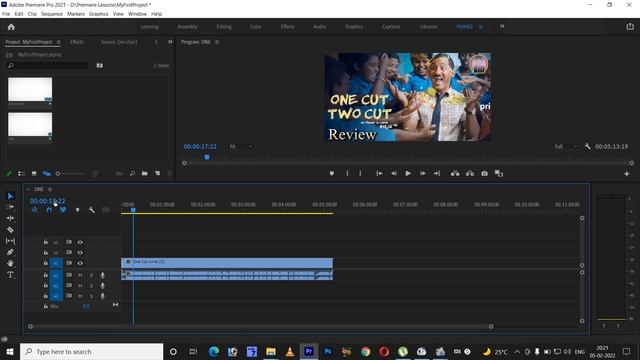The image size is (640, 360).
Task: Expand the workspaces overflow chevron
Action: point(502,27)
